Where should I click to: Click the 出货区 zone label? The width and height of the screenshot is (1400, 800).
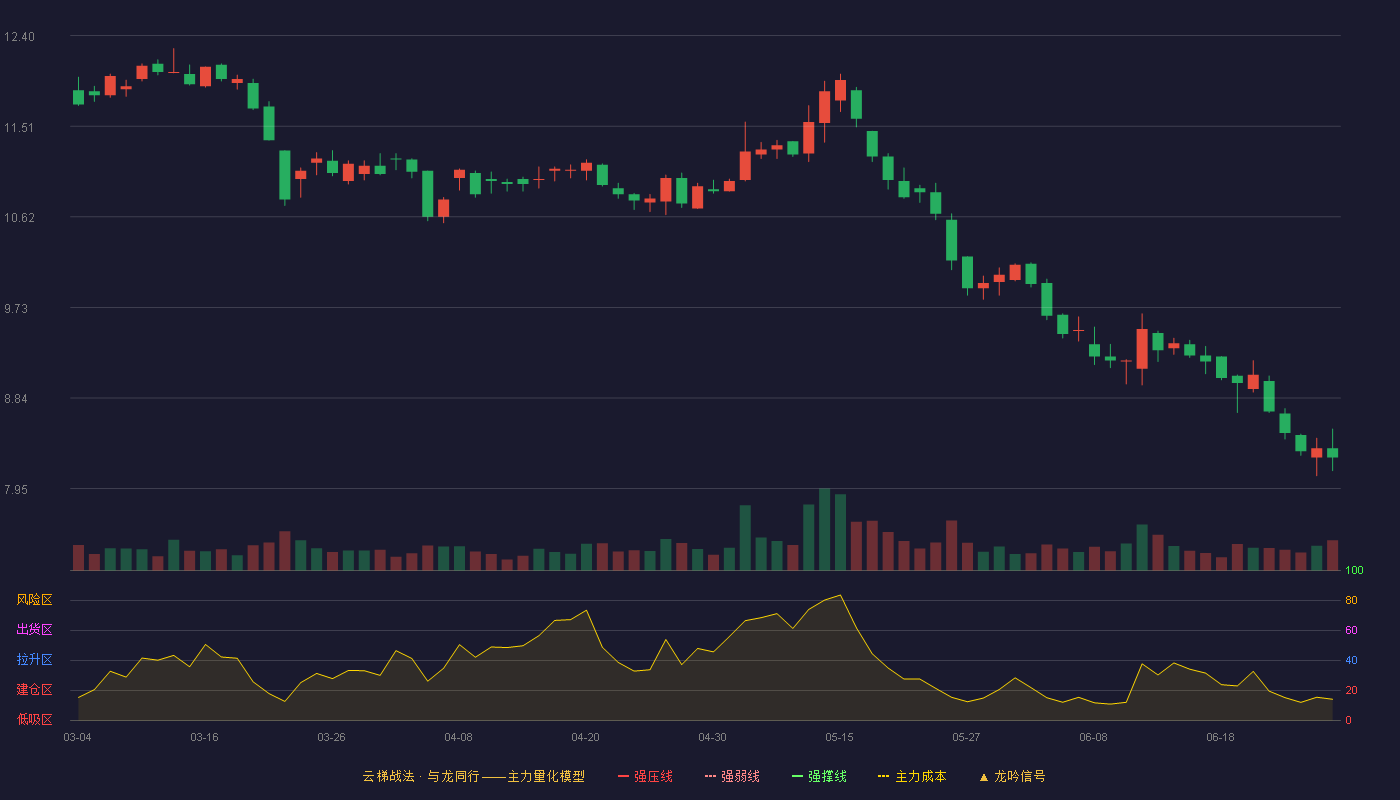click(34, 630)
